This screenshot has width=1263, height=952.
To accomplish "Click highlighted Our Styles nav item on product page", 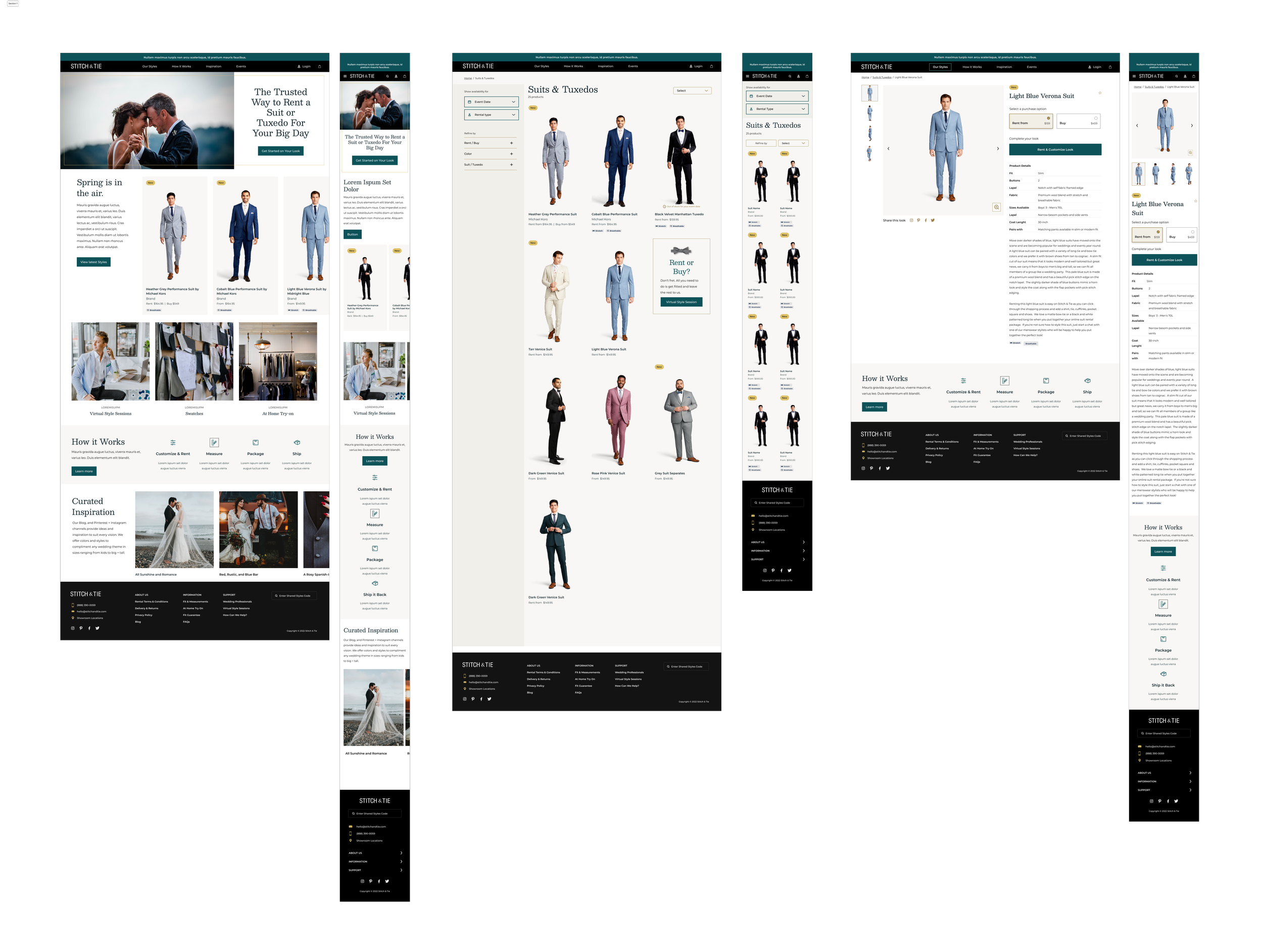I will (940, 67).
